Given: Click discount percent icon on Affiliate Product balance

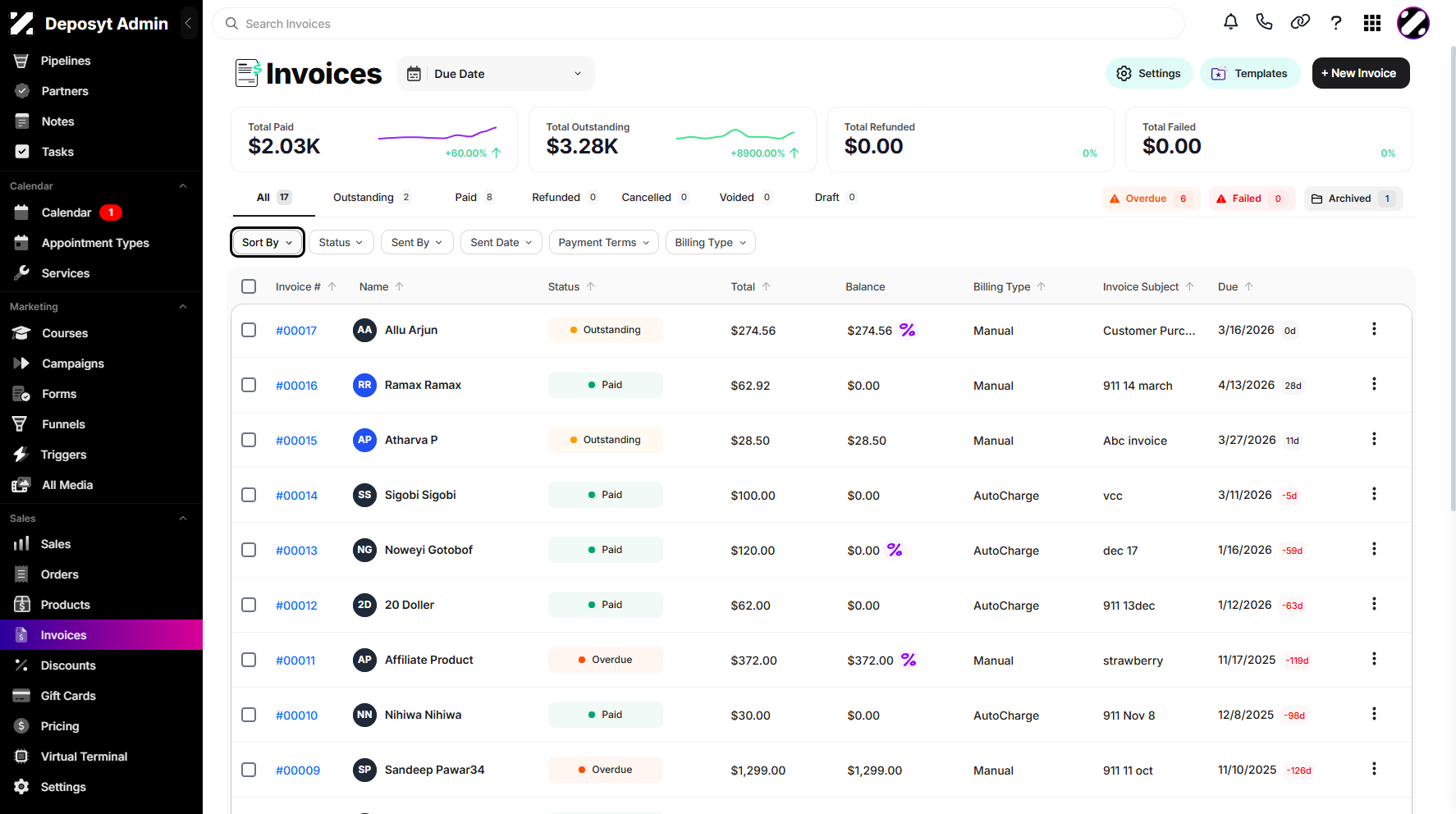Looking at the screenshot, I should tap(909, 660).
